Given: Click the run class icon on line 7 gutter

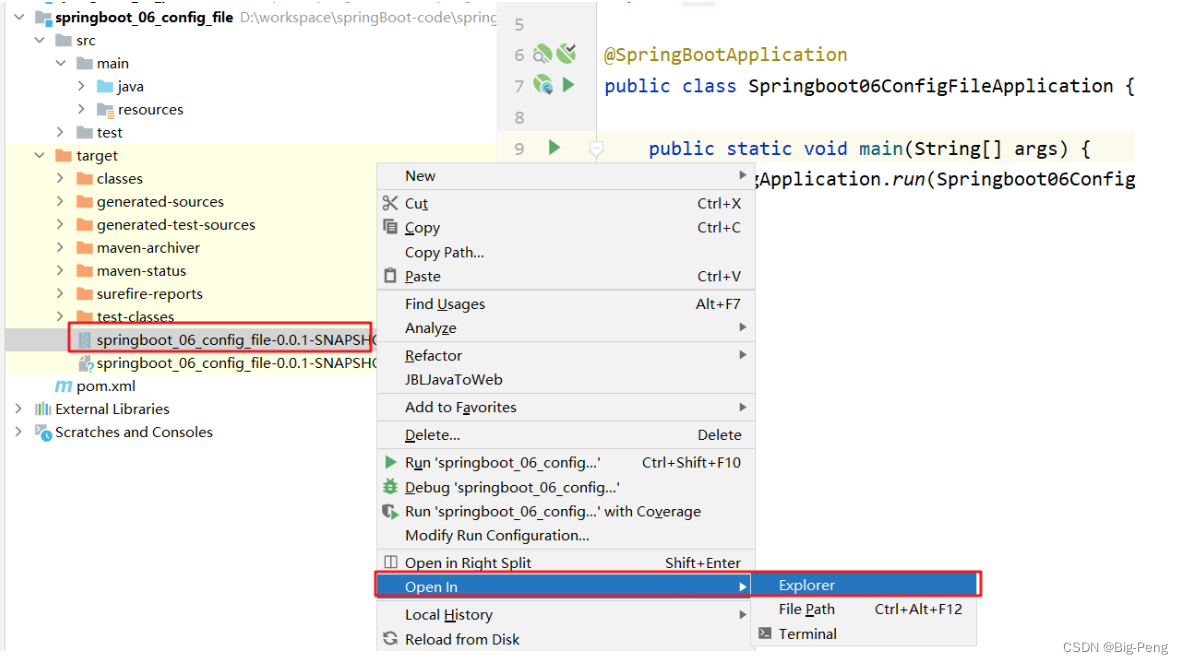Looking at the screenshot, I should tap(569, 84).
